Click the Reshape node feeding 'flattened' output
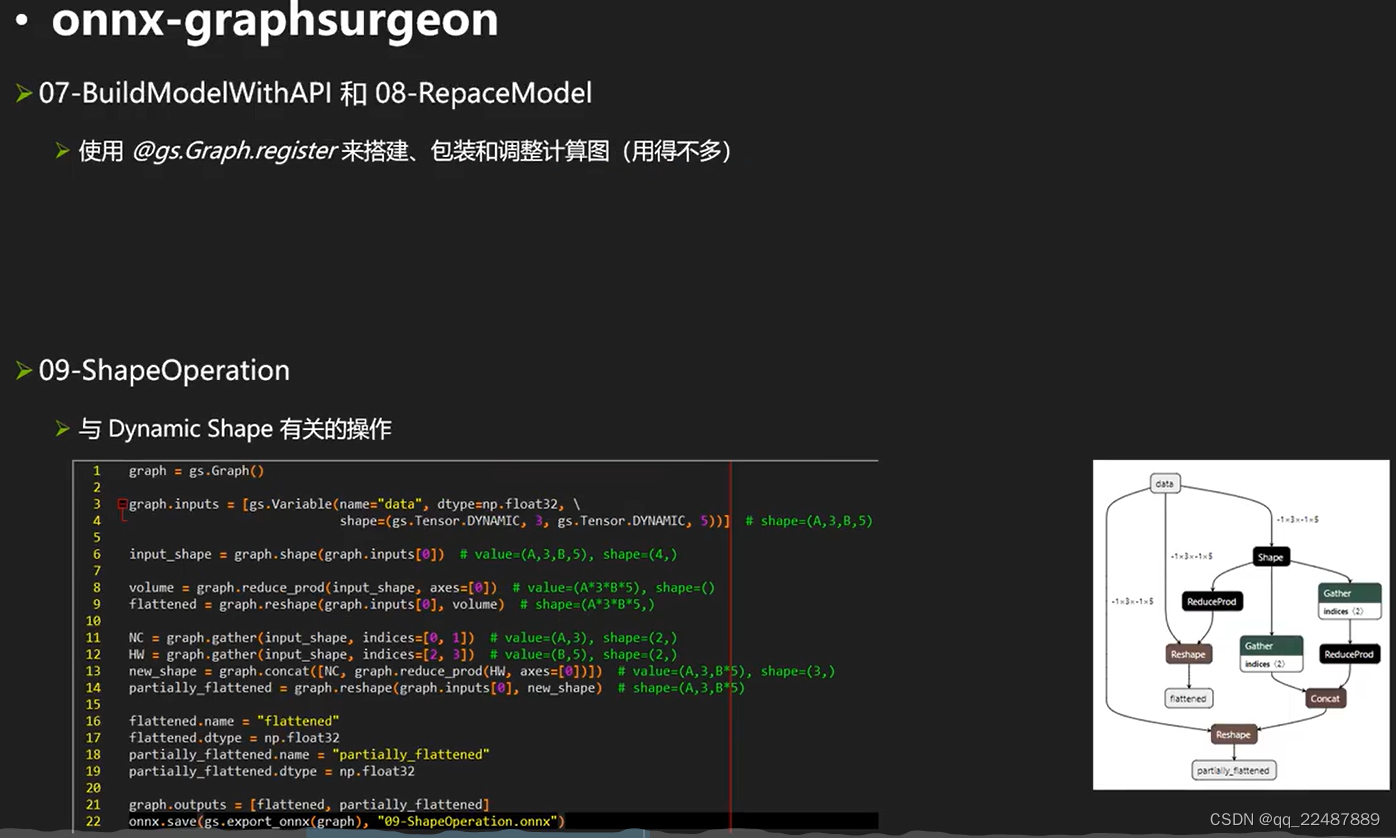This screenshot has width=1396, height=838. (1189, 654)
